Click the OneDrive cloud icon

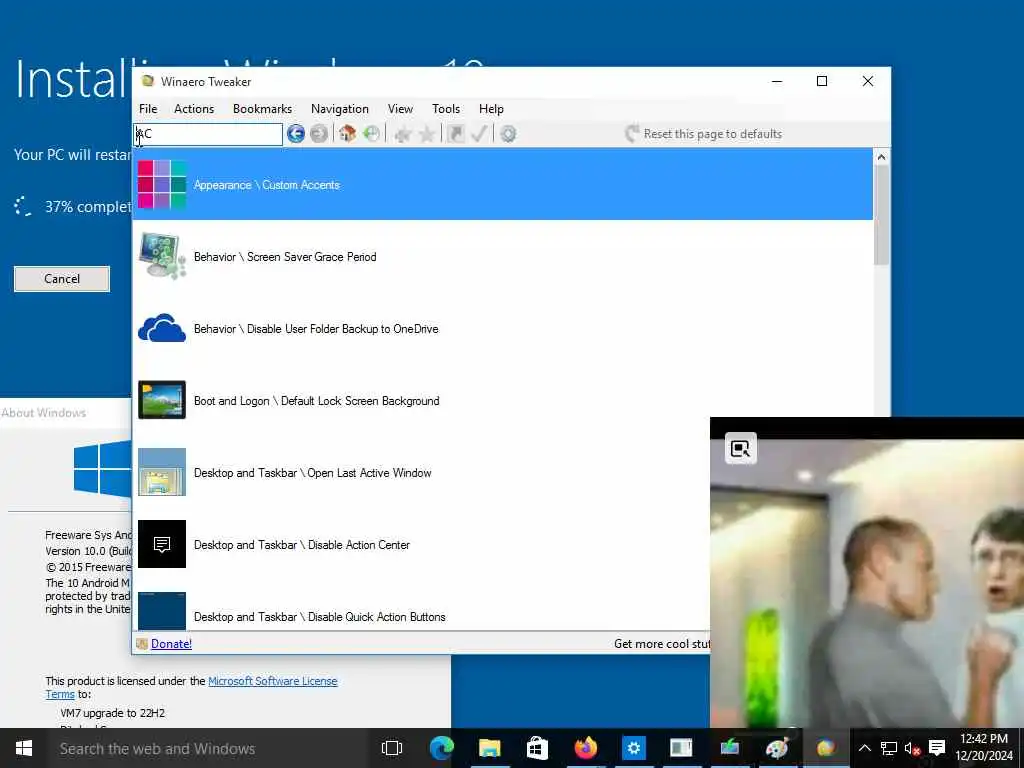[162, 328]
